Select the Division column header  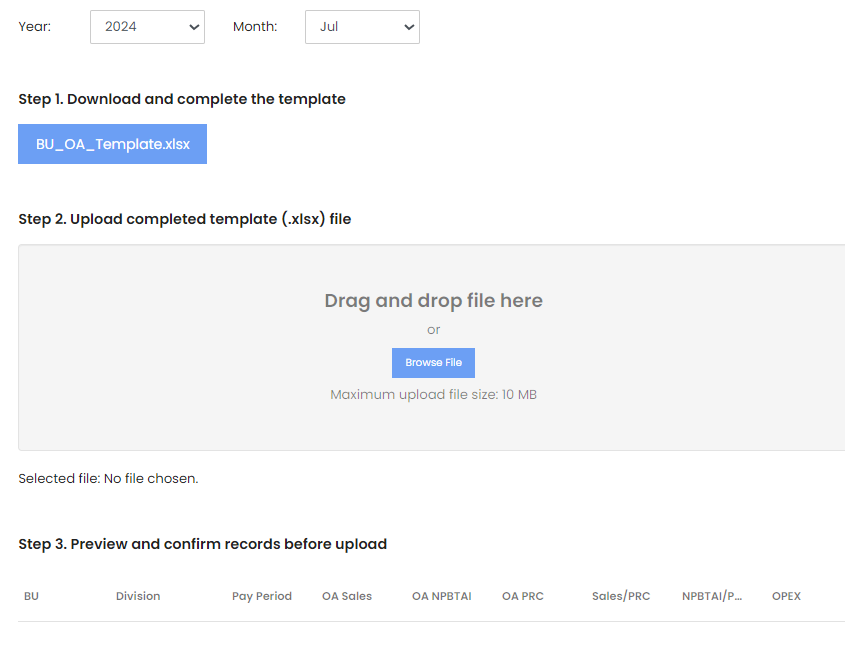click(x=138, y=596)
